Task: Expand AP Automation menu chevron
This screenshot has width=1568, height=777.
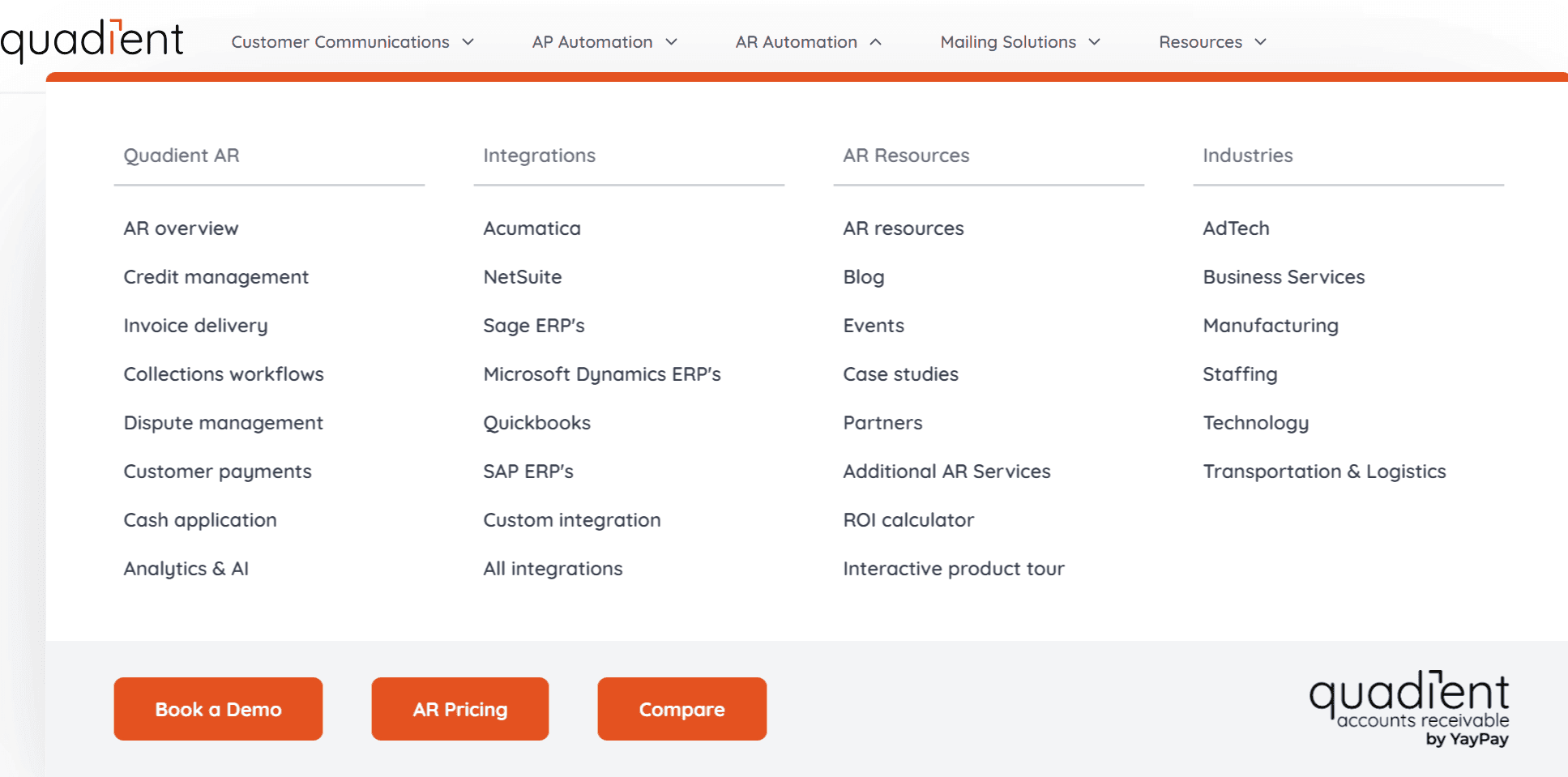Action: 671,42
